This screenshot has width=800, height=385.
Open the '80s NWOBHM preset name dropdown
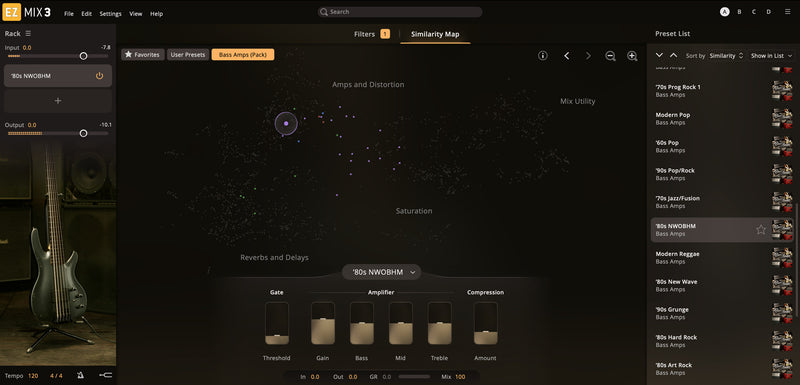[x=382, y=272]
